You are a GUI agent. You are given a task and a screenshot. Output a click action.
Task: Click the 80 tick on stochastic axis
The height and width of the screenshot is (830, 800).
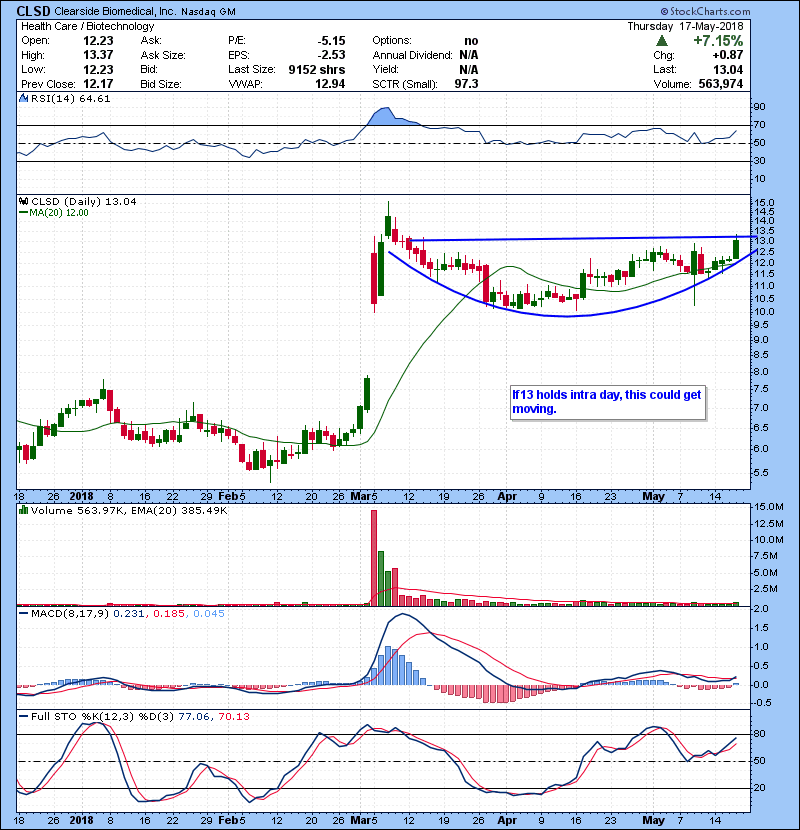pyautogui.click(x=760, y=734)
